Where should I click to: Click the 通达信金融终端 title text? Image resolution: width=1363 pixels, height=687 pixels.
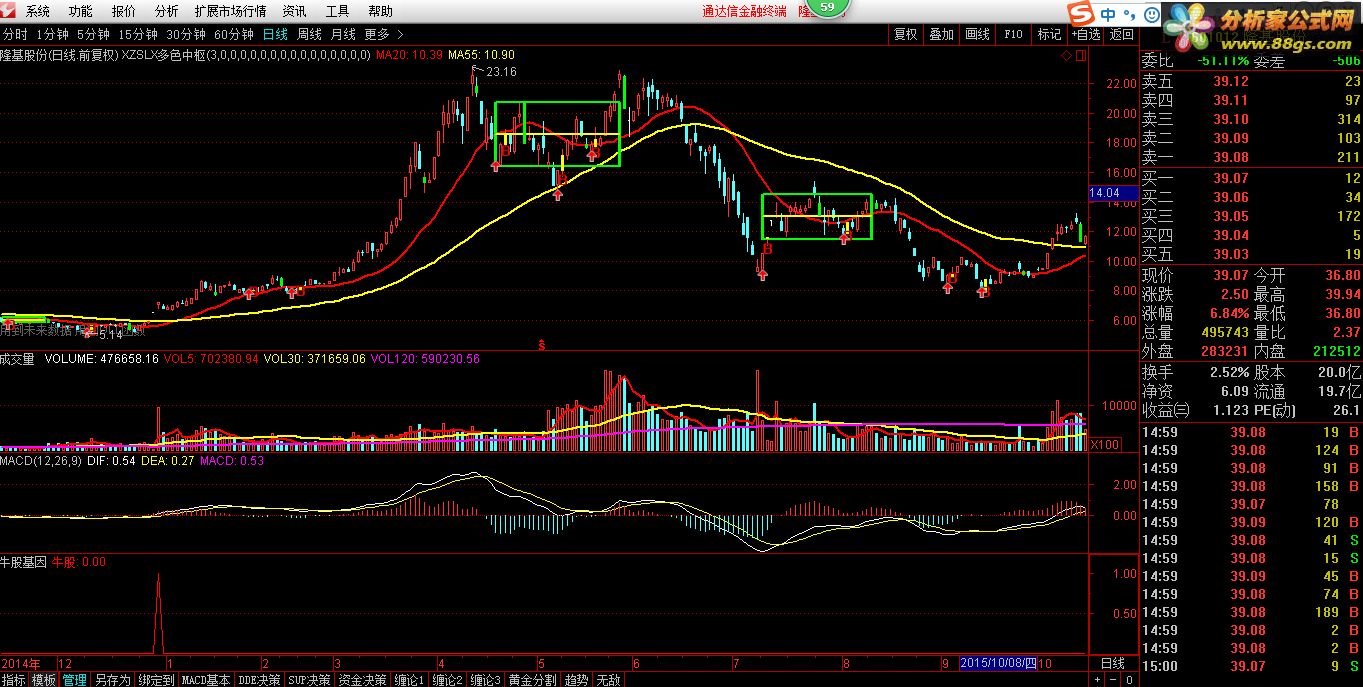(744, 11)
